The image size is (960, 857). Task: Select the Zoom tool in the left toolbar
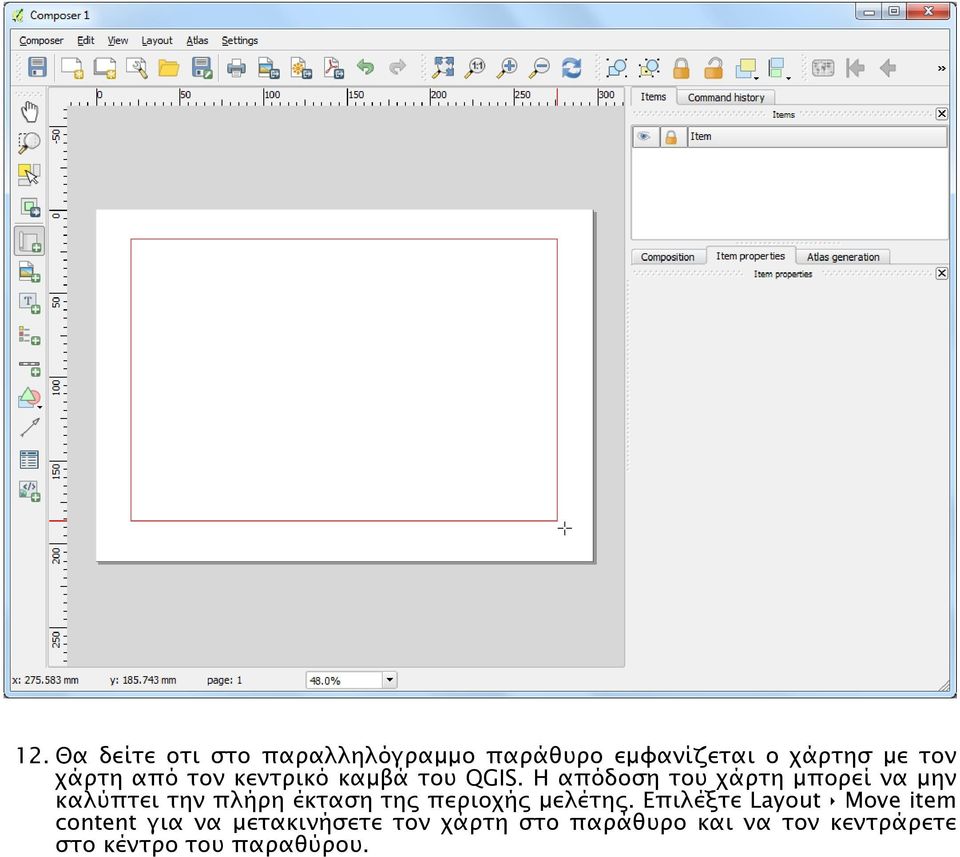[x=29, y=143]
